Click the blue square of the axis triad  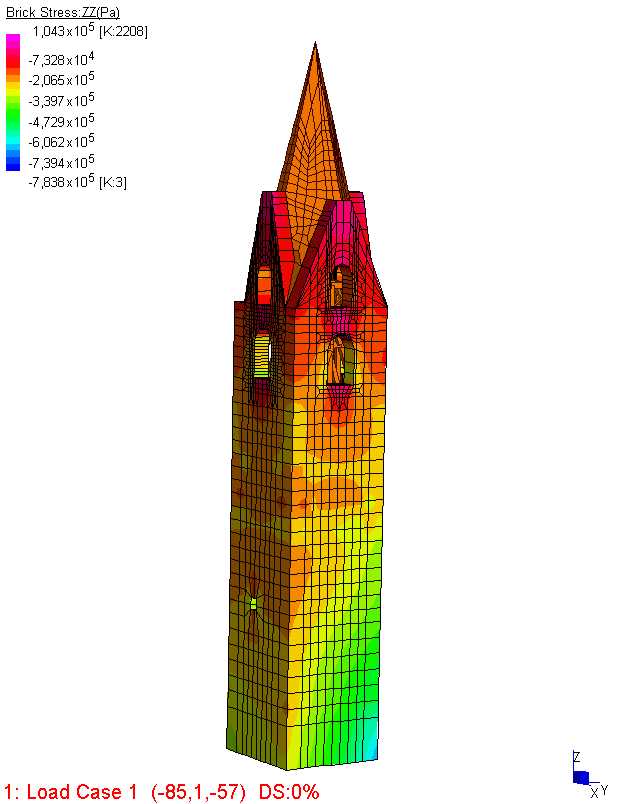[x=580, y=777]
